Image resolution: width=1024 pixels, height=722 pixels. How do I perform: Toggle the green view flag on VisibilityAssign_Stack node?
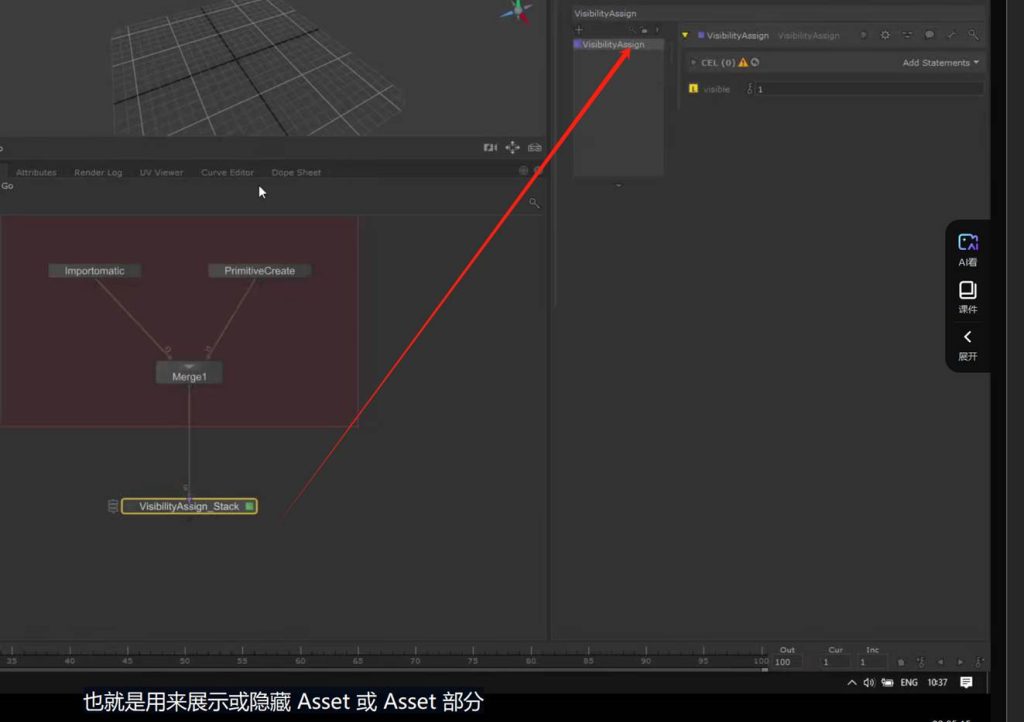(x=249, y=507)
